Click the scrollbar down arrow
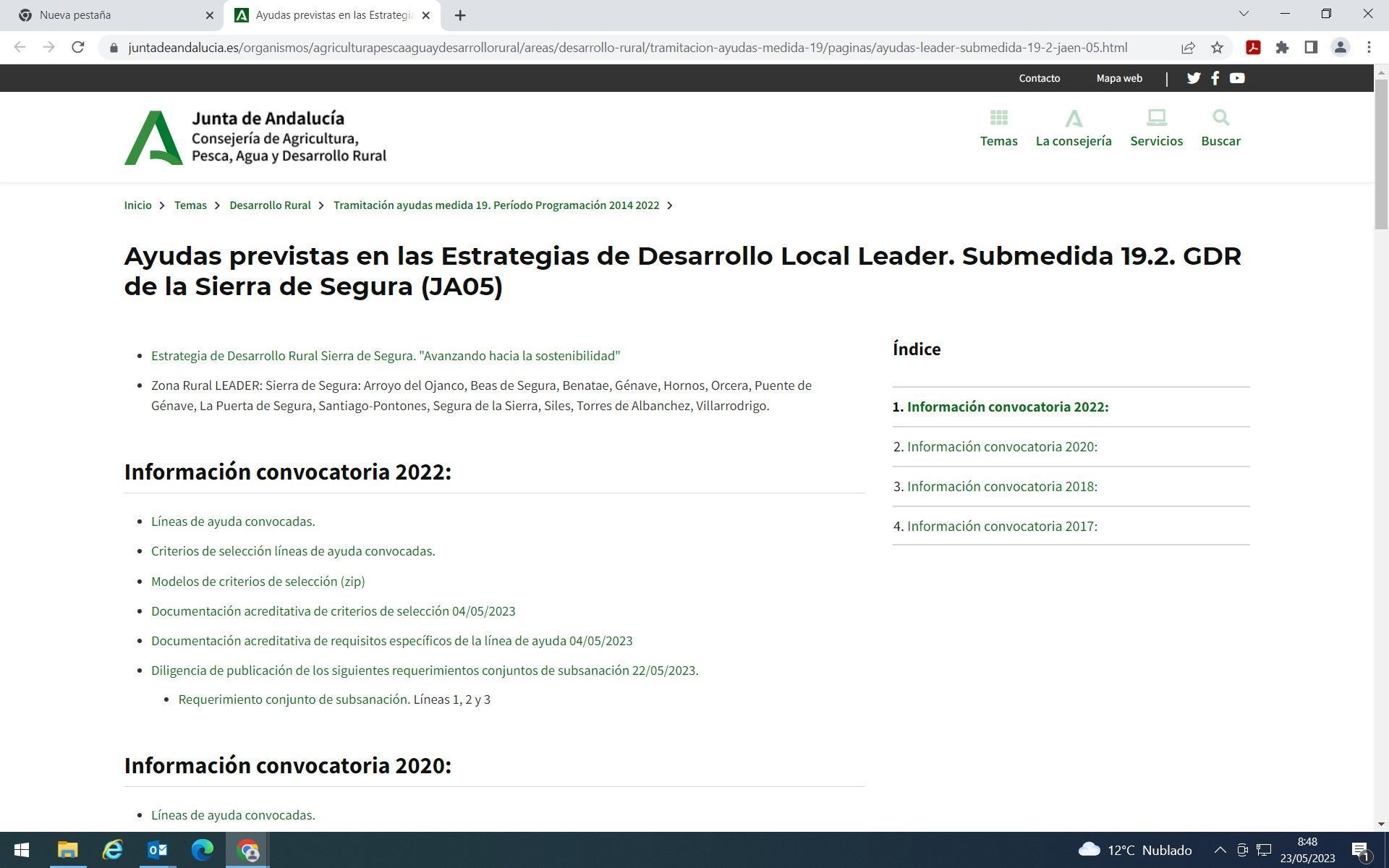Viewport: 1389px width, 868px height. pos(1381,824)
